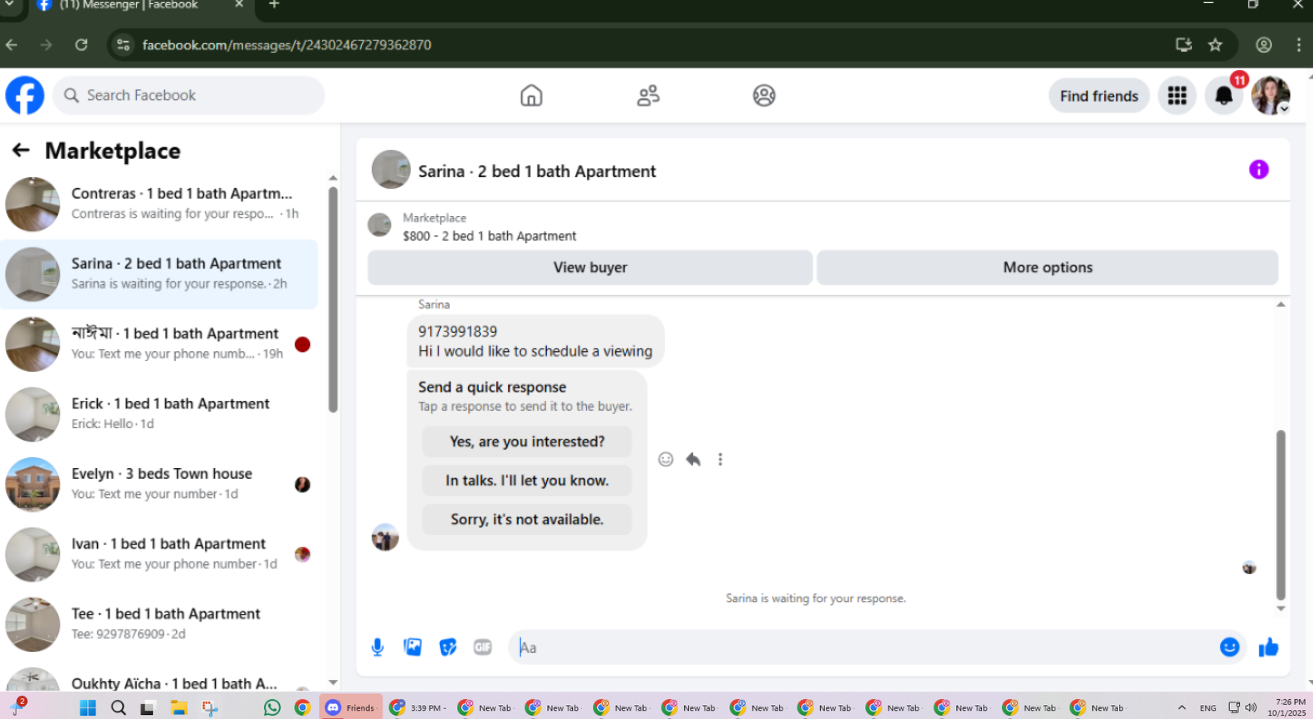Click the More options button
This screenshot has width=1313, height=719.
point(1048,267)
